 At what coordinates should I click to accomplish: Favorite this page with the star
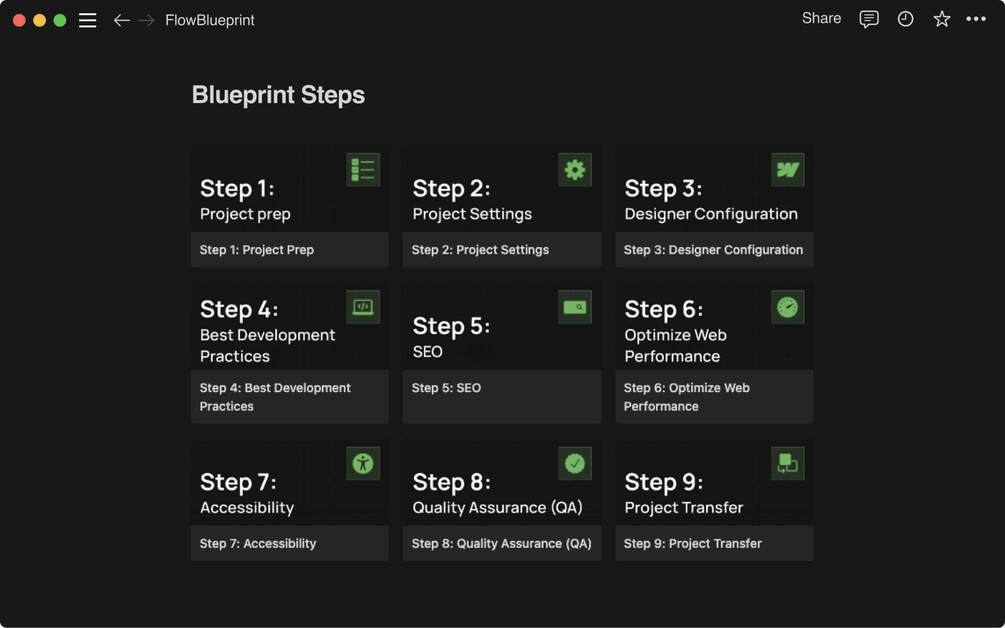941,19
